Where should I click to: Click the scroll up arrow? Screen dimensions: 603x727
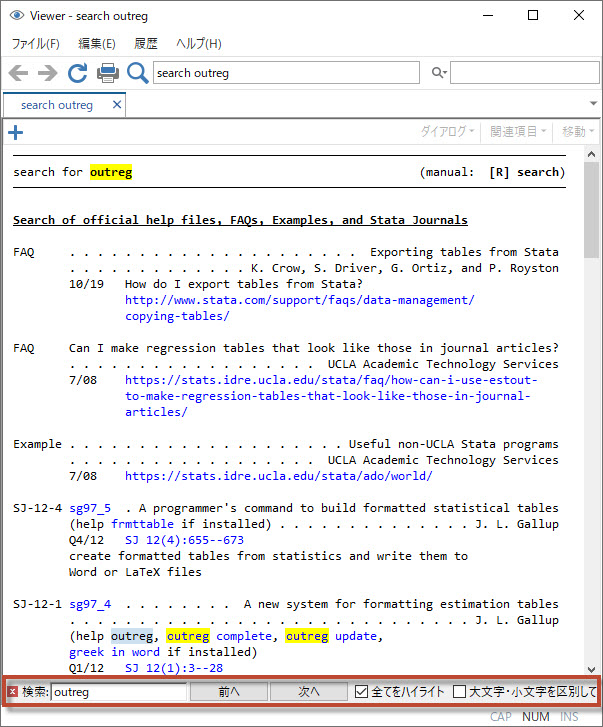pos(591,154)
